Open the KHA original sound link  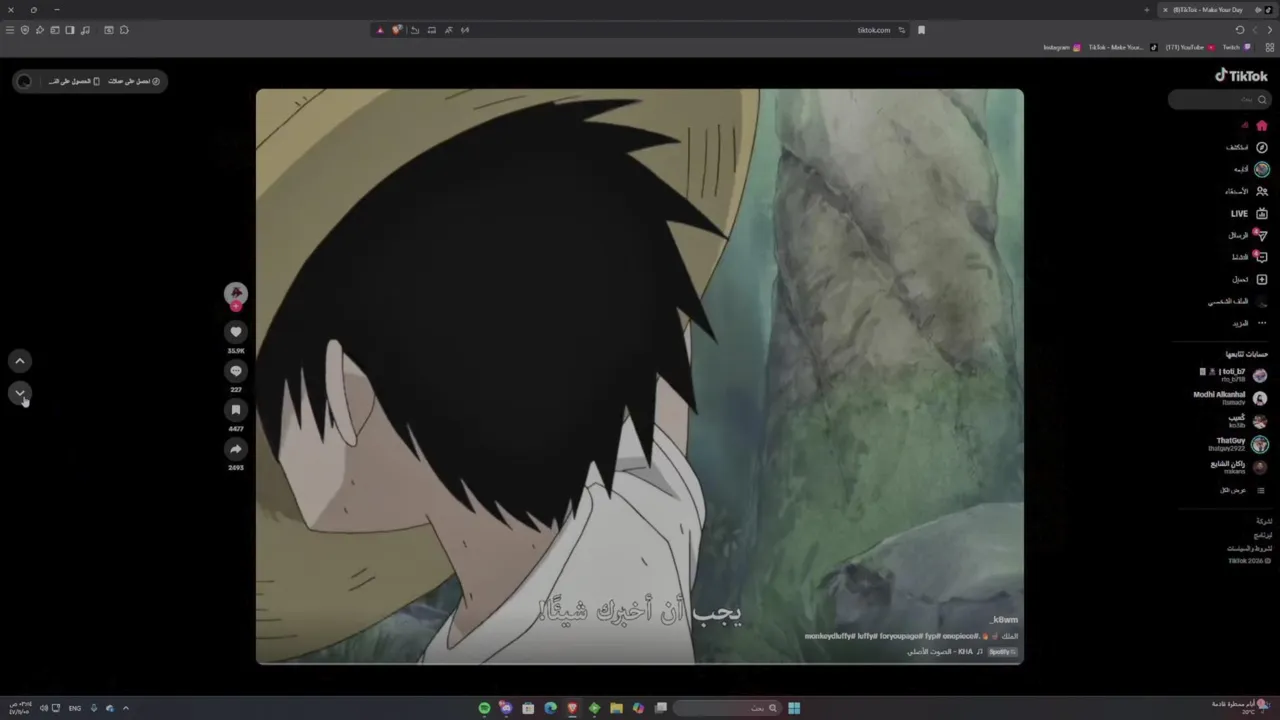(944, 652)
